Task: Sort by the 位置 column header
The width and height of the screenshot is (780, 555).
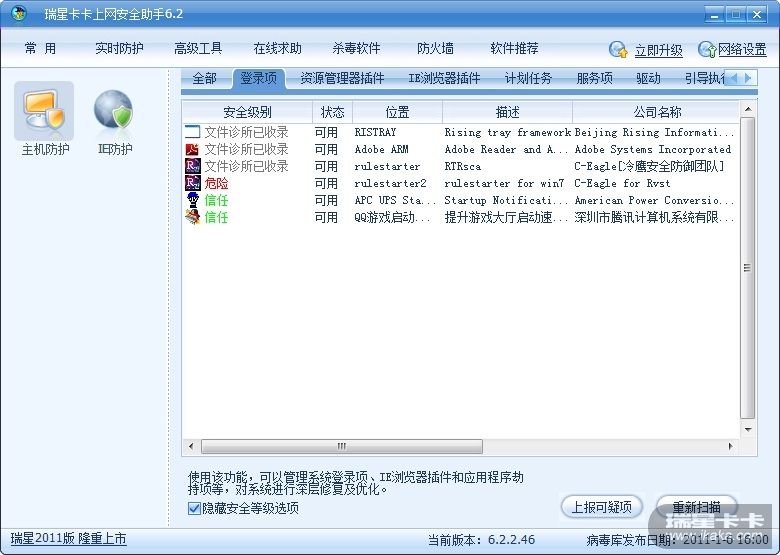Action: tap(397, 112)
